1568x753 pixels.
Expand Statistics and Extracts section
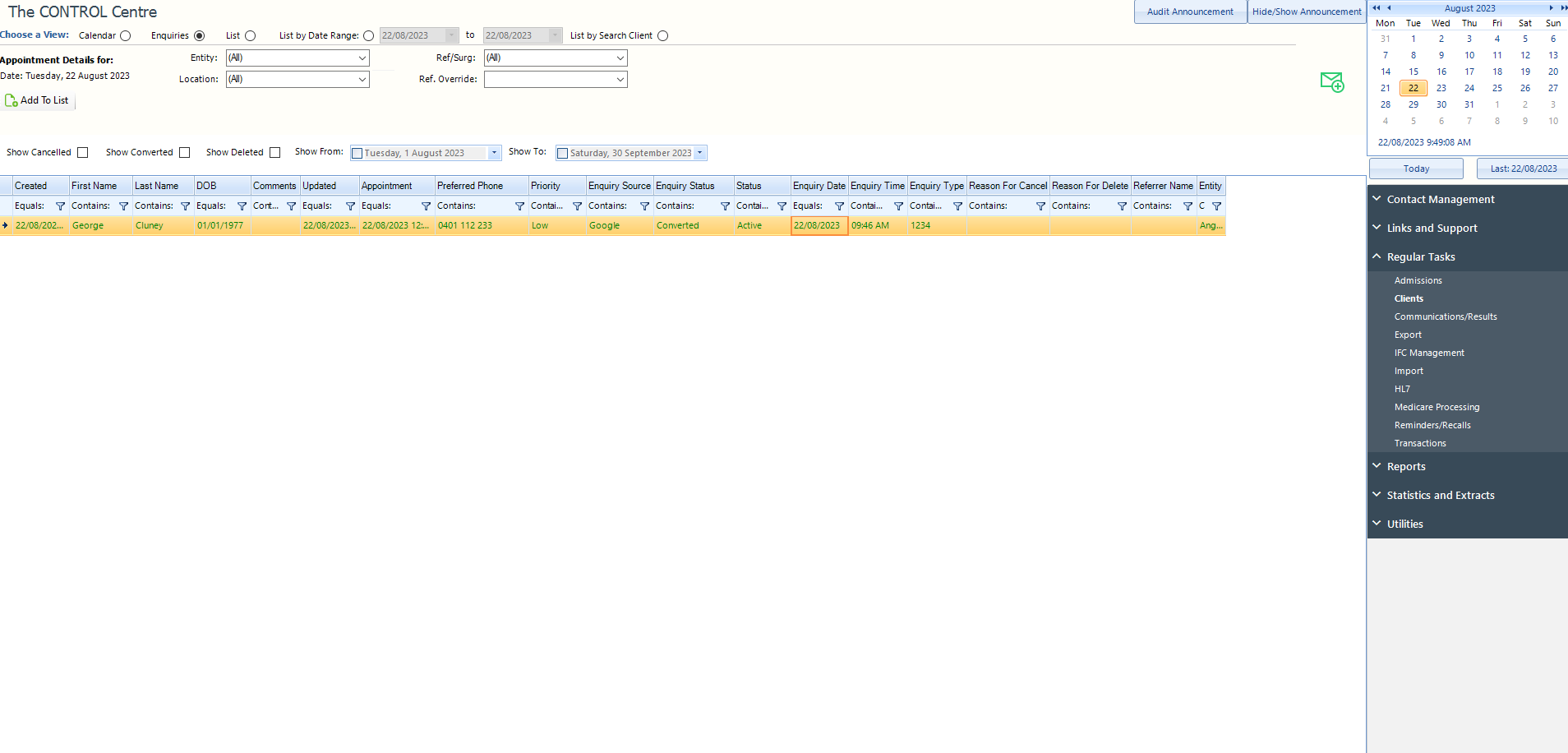[1468, 495]
